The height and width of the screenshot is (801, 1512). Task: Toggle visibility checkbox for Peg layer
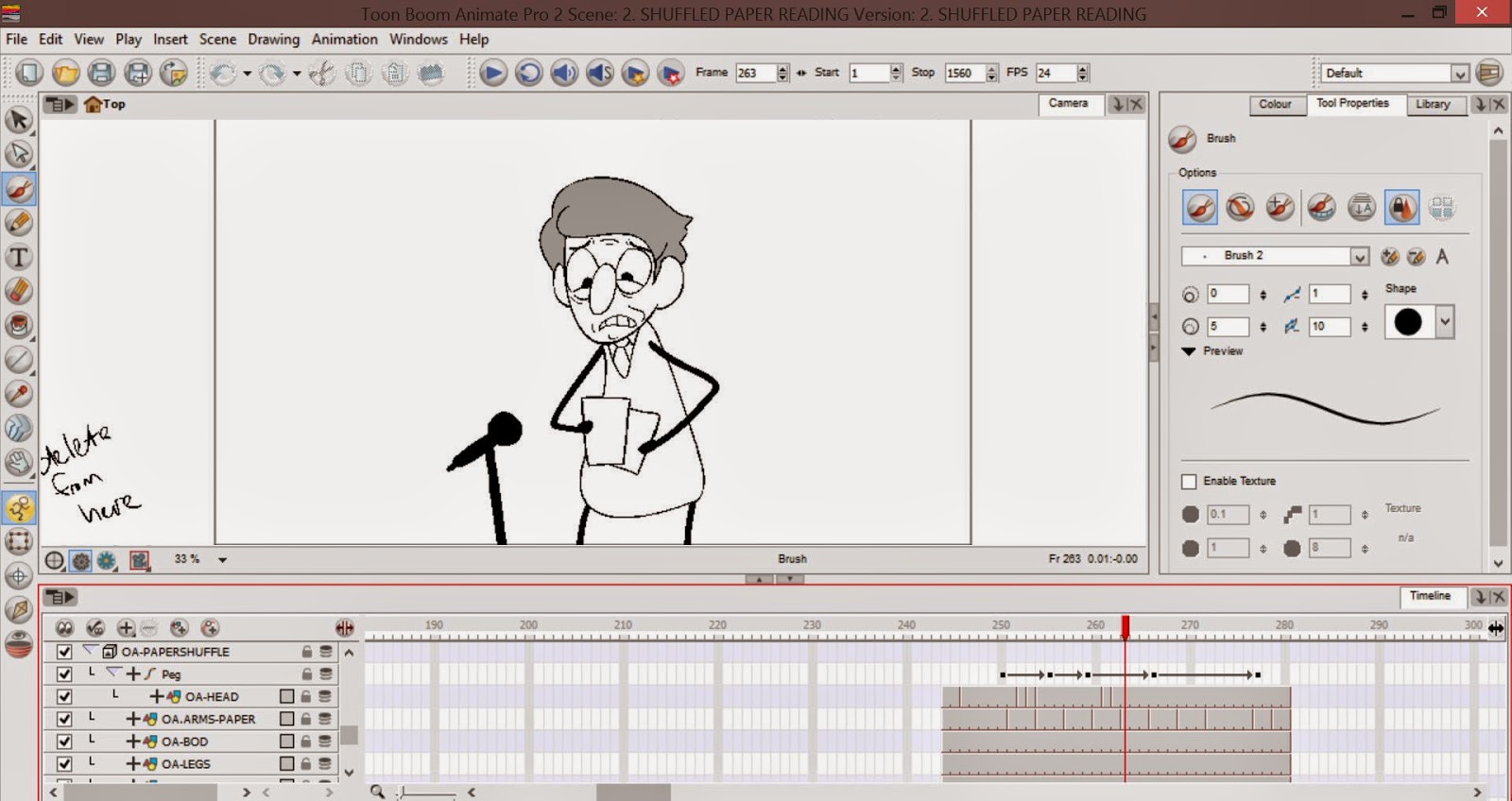coord(64,674)
